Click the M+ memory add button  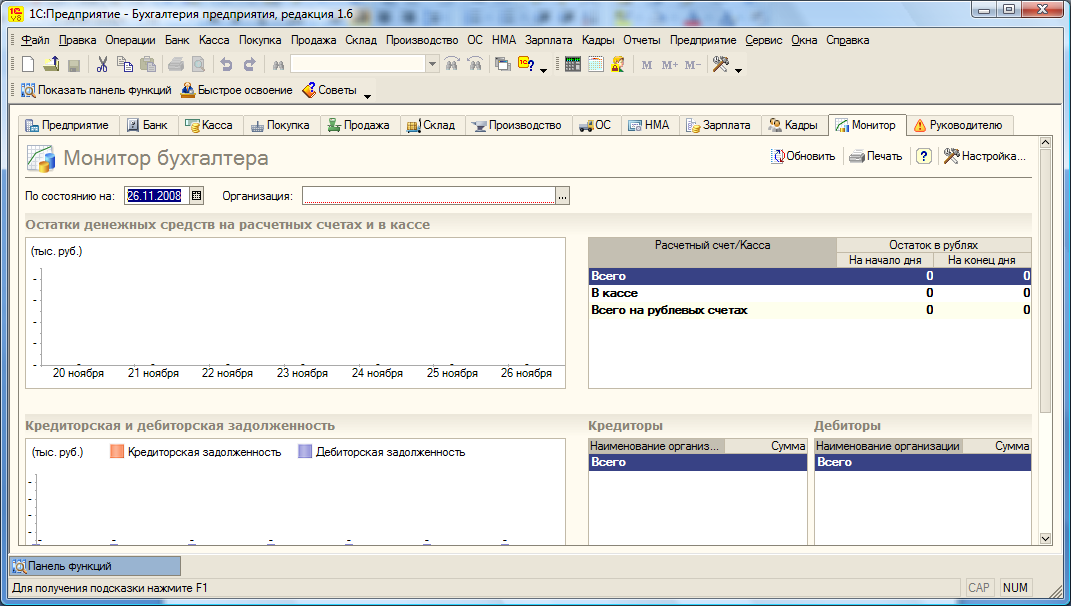point(670,65)
